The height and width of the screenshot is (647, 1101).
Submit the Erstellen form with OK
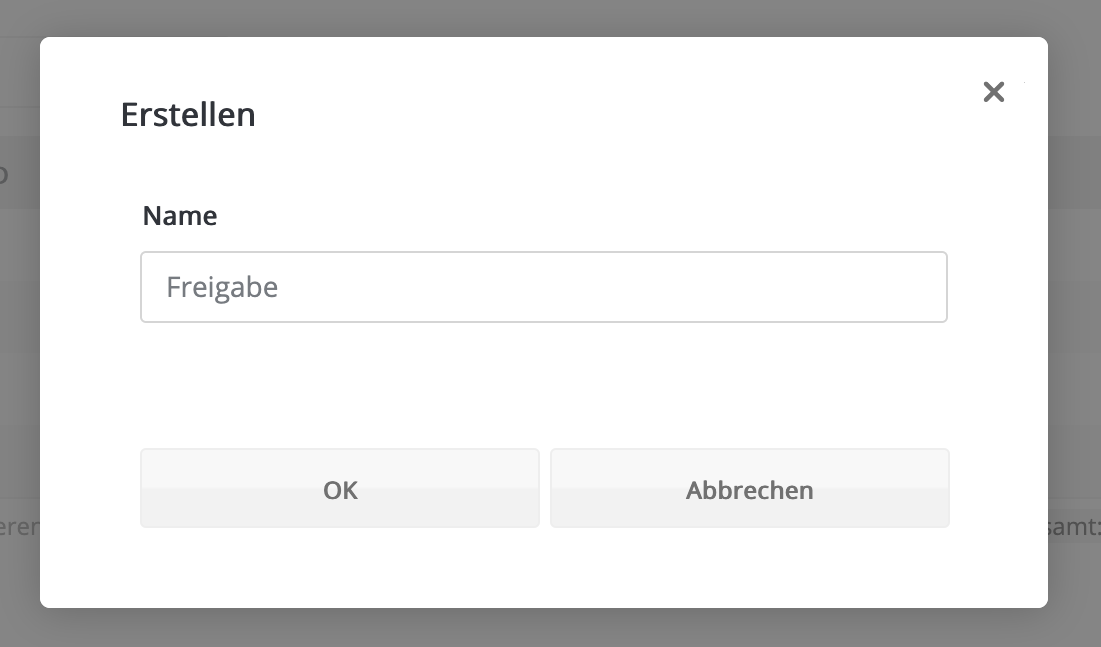pyautogui.click(x=340, y=489)
